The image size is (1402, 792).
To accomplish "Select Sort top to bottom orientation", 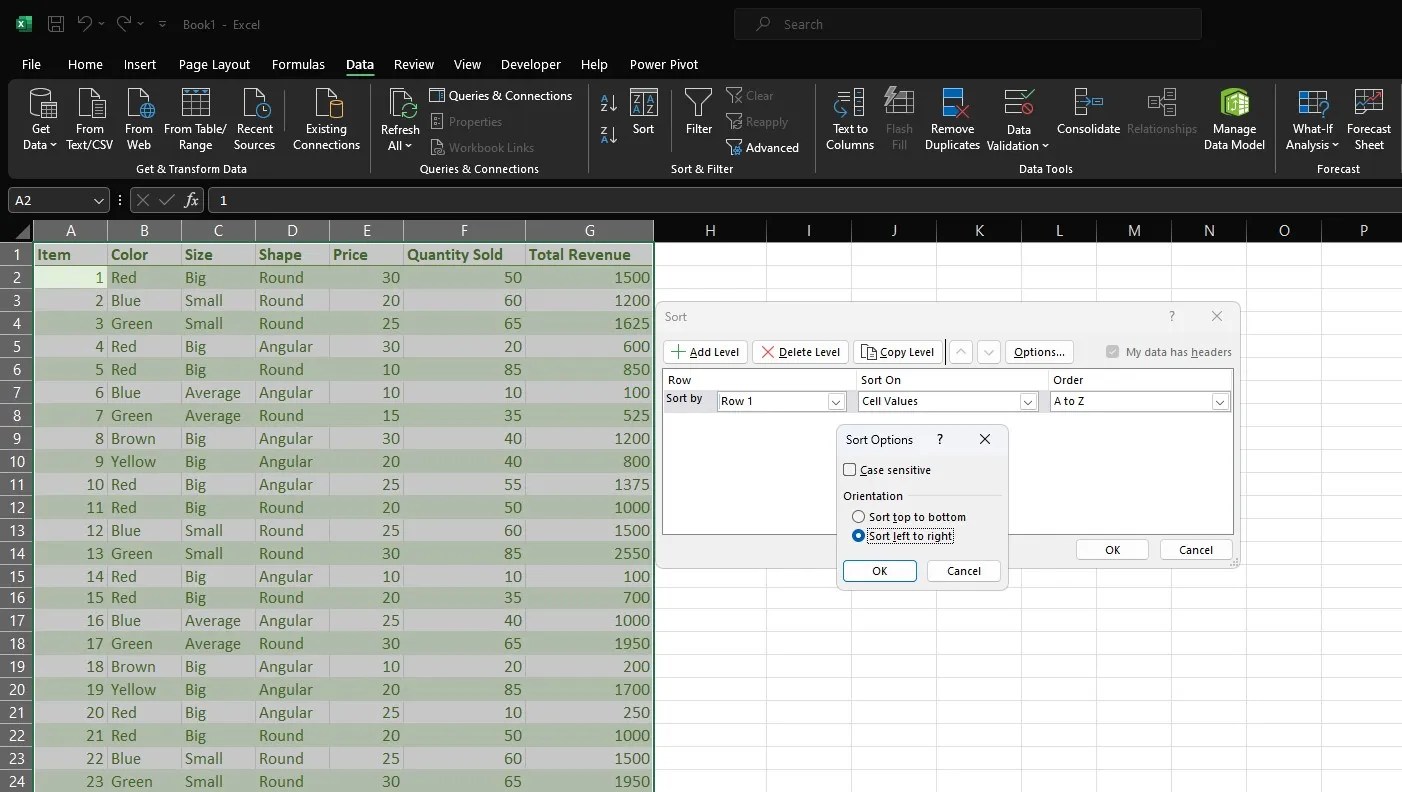I will (x=858, y=517).
